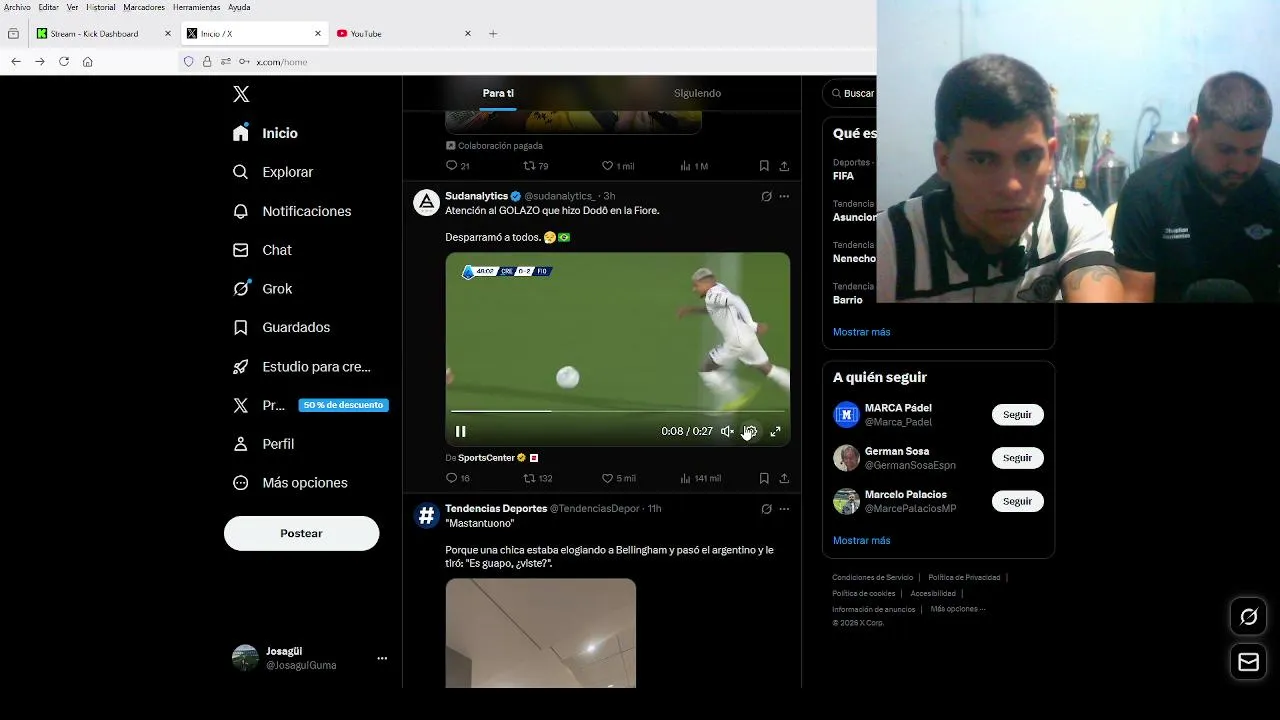Go to Inicio in sidebar
This screenshot has width=1280, height=720.
coord(266,133)
